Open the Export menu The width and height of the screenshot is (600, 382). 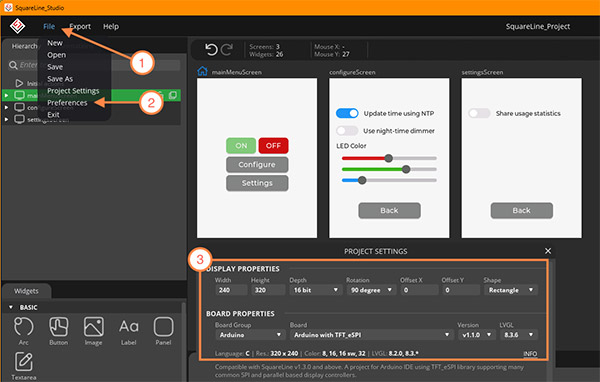click(80, 26)
